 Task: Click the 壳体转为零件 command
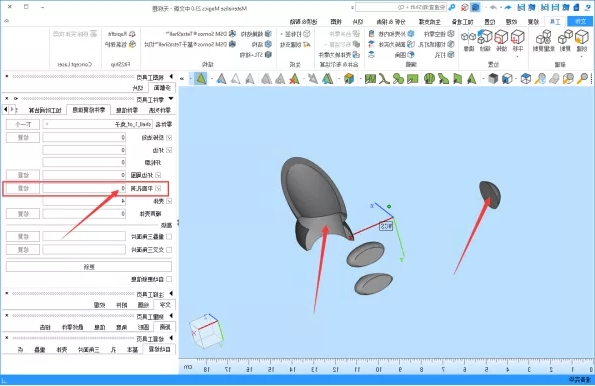(x=338, y=55)
